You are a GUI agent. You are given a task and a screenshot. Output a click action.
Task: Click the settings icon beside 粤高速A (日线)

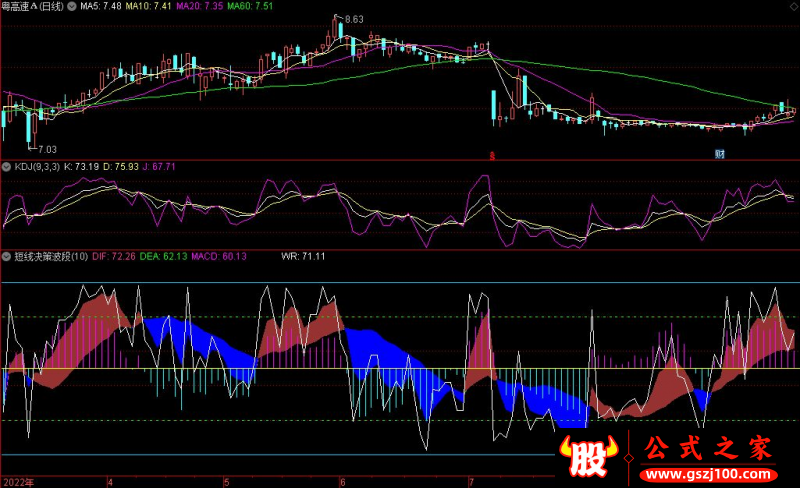click(x=71, y=6)
